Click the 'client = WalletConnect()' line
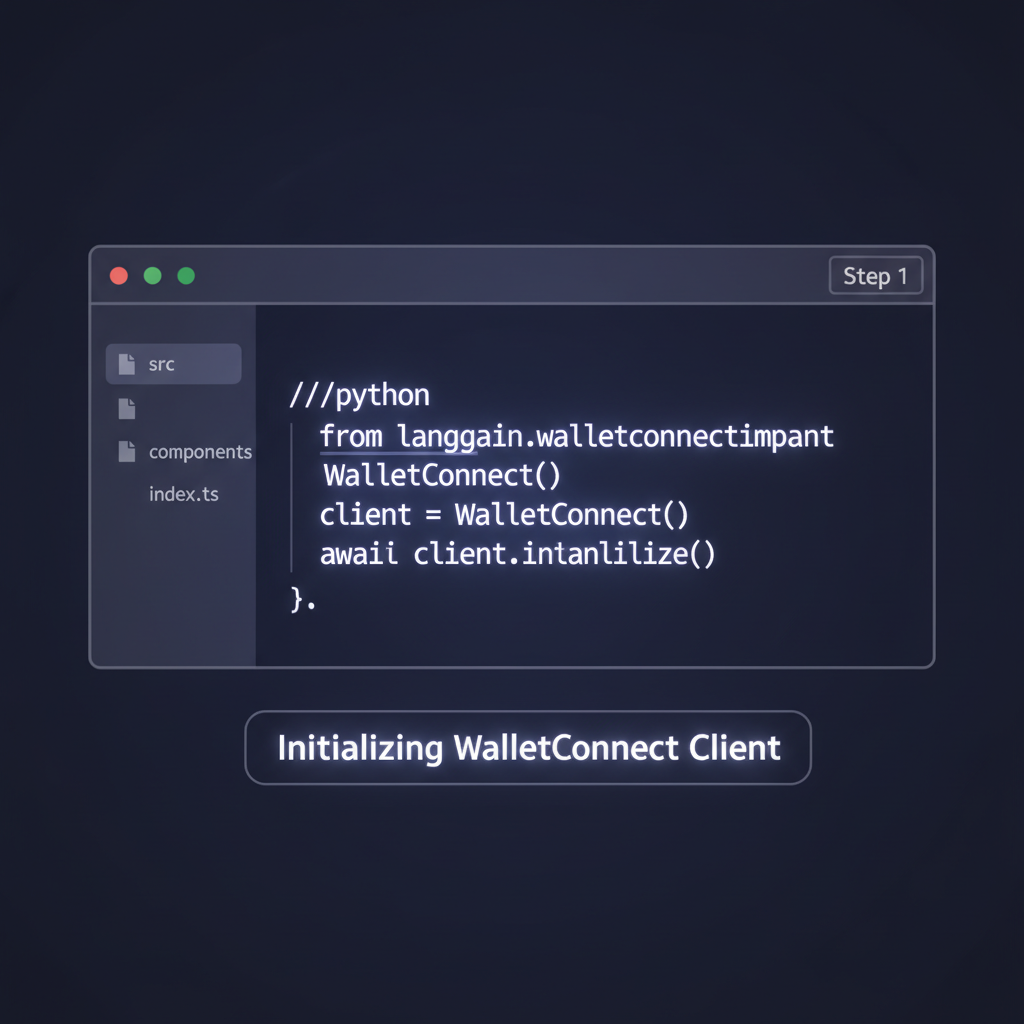The width and height of the screenshot is (1024, 1024). coord(504,515)
